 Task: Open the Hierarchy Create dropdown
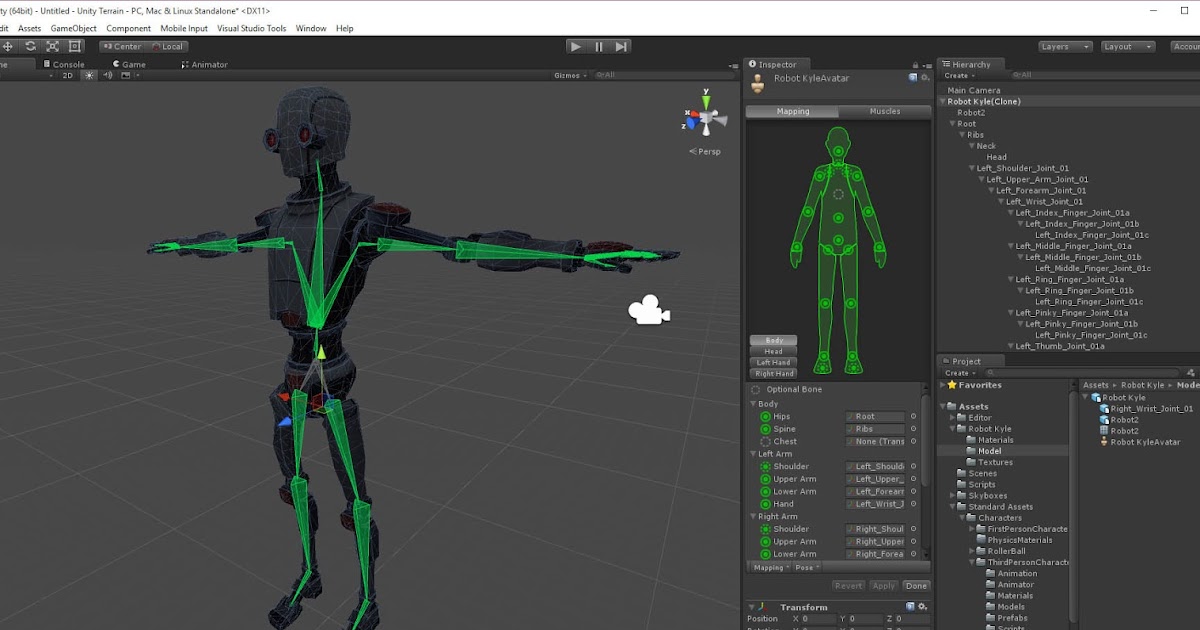[958, 75]
